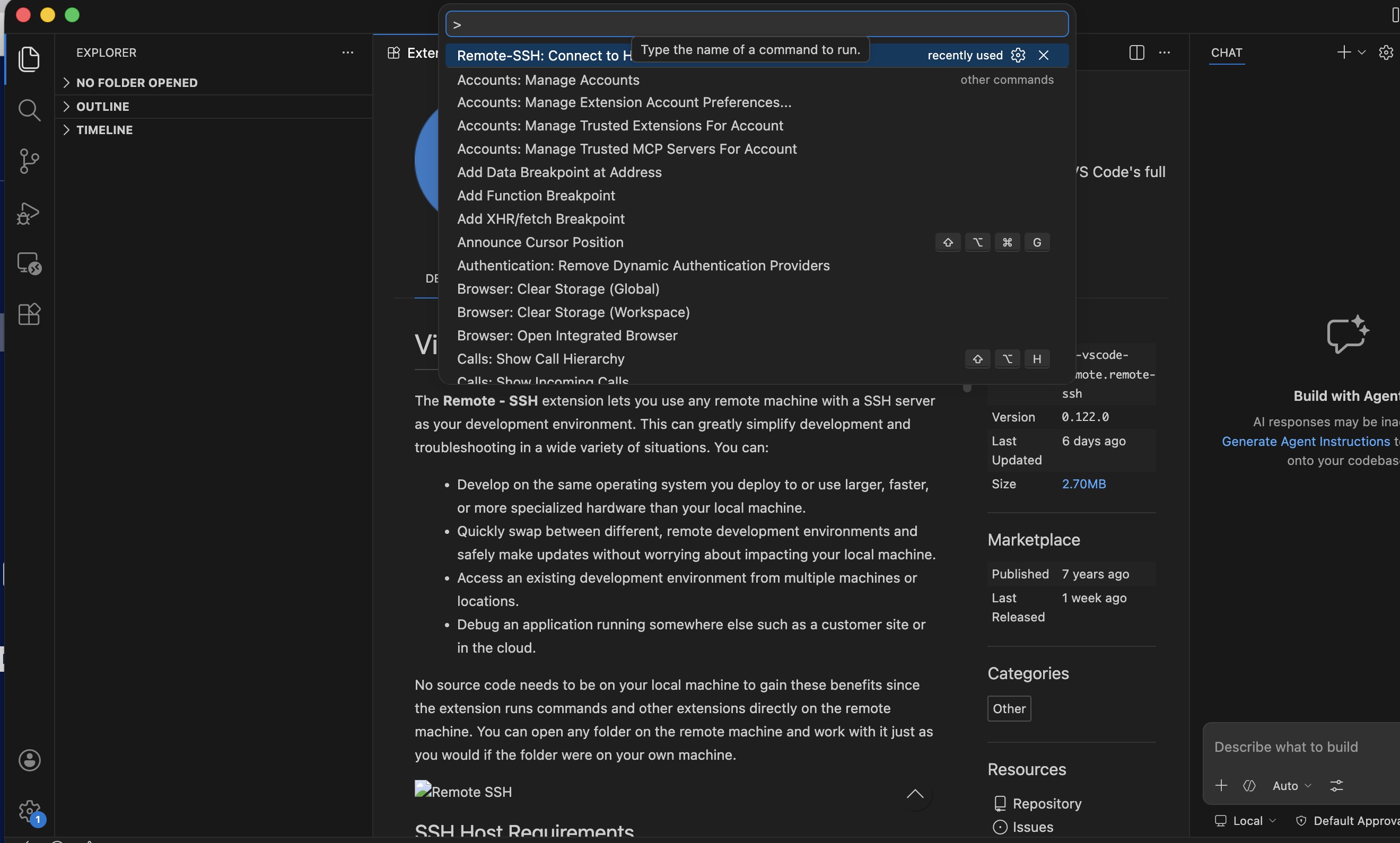
Task: Run Calls: Show Call Hierarchy command
Action: pyautogui.click(x=757, y=358)
